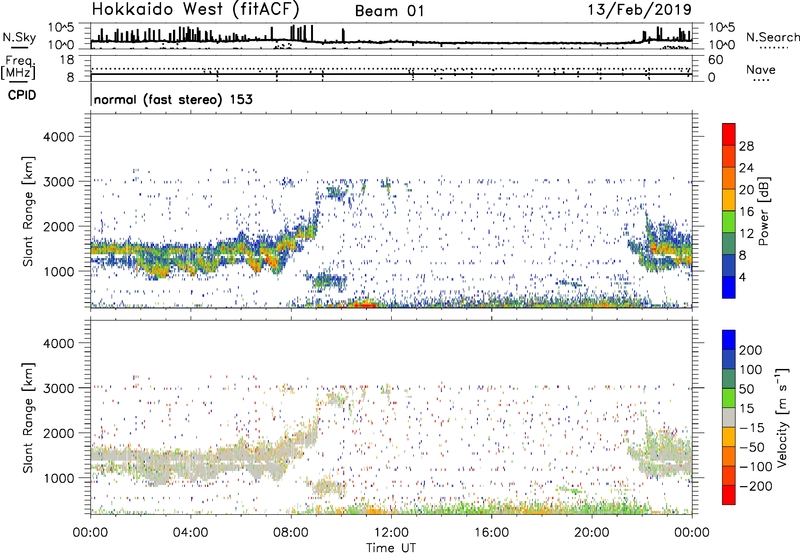Click the date '13/Feb/2019'
Viewport: 800px width, 554px height.
[639, 10]
